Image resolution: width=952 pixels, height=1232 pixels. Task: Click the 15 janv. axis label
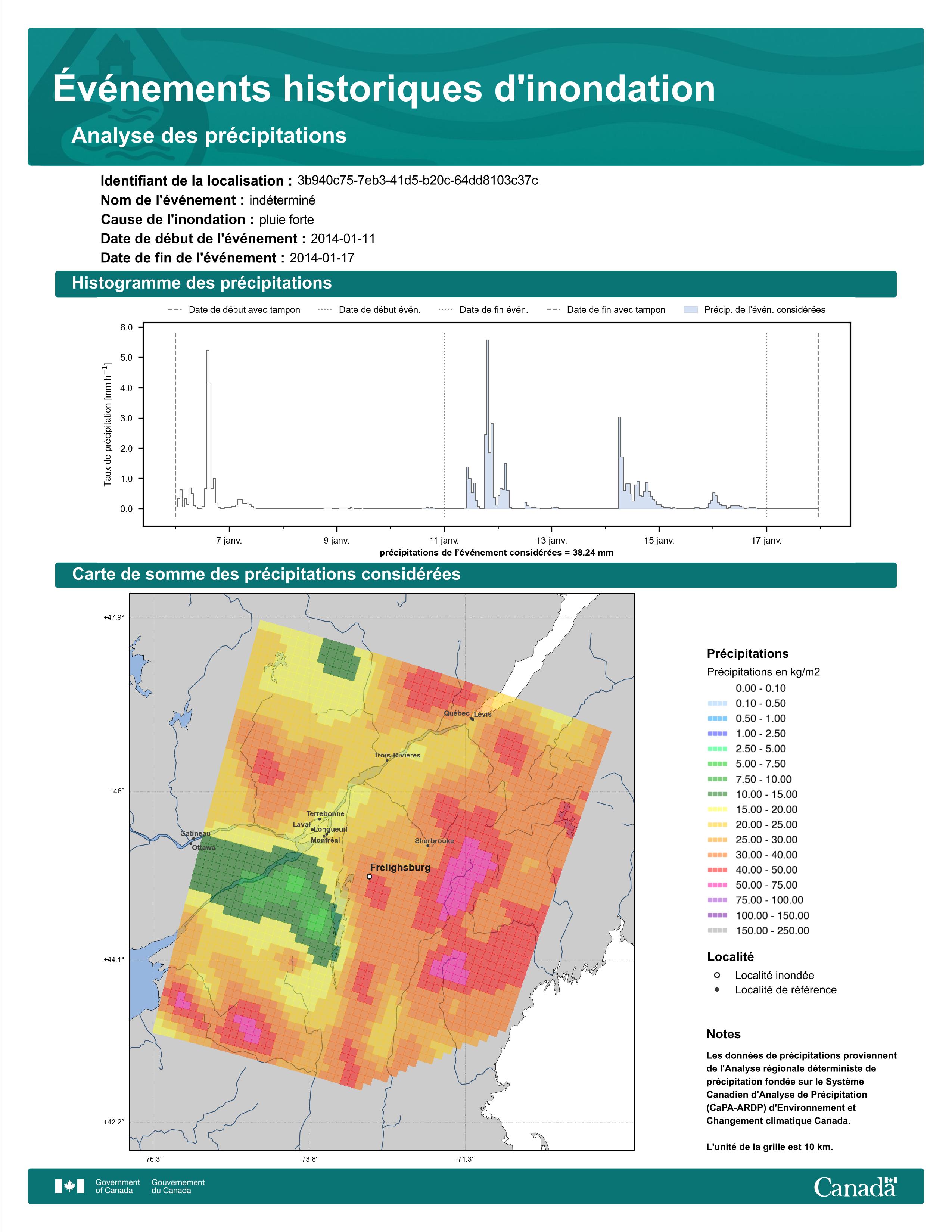(659, 541)
